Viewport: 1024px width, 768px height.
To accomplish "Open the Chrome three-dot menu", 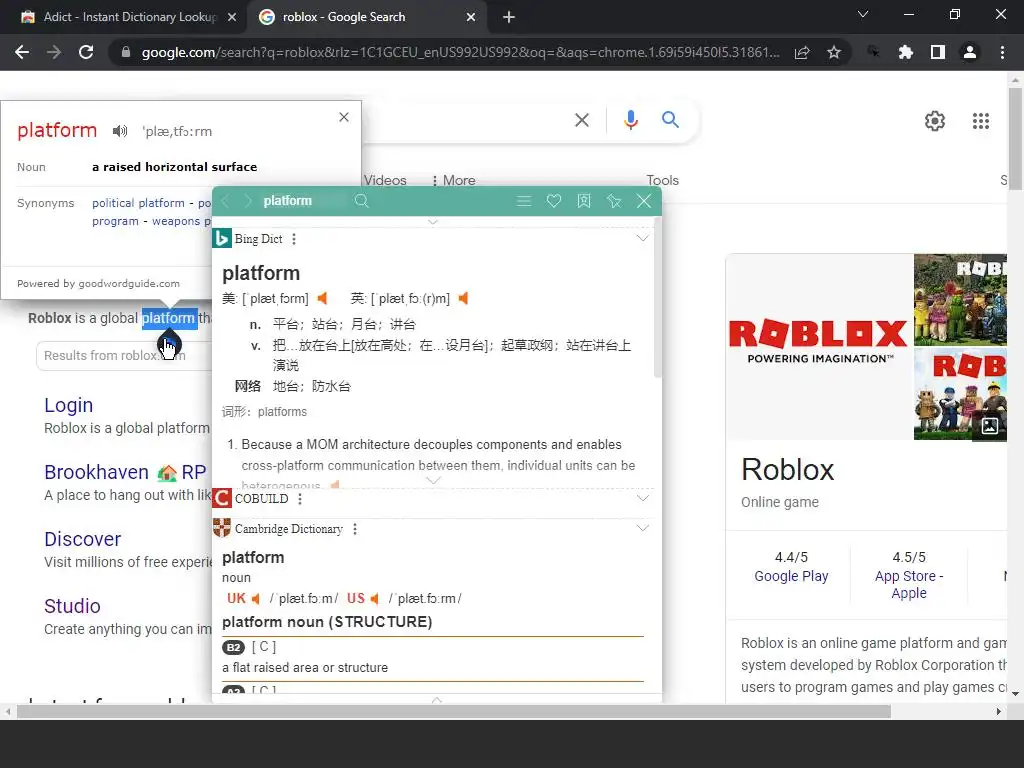I will pos(1002,52).
